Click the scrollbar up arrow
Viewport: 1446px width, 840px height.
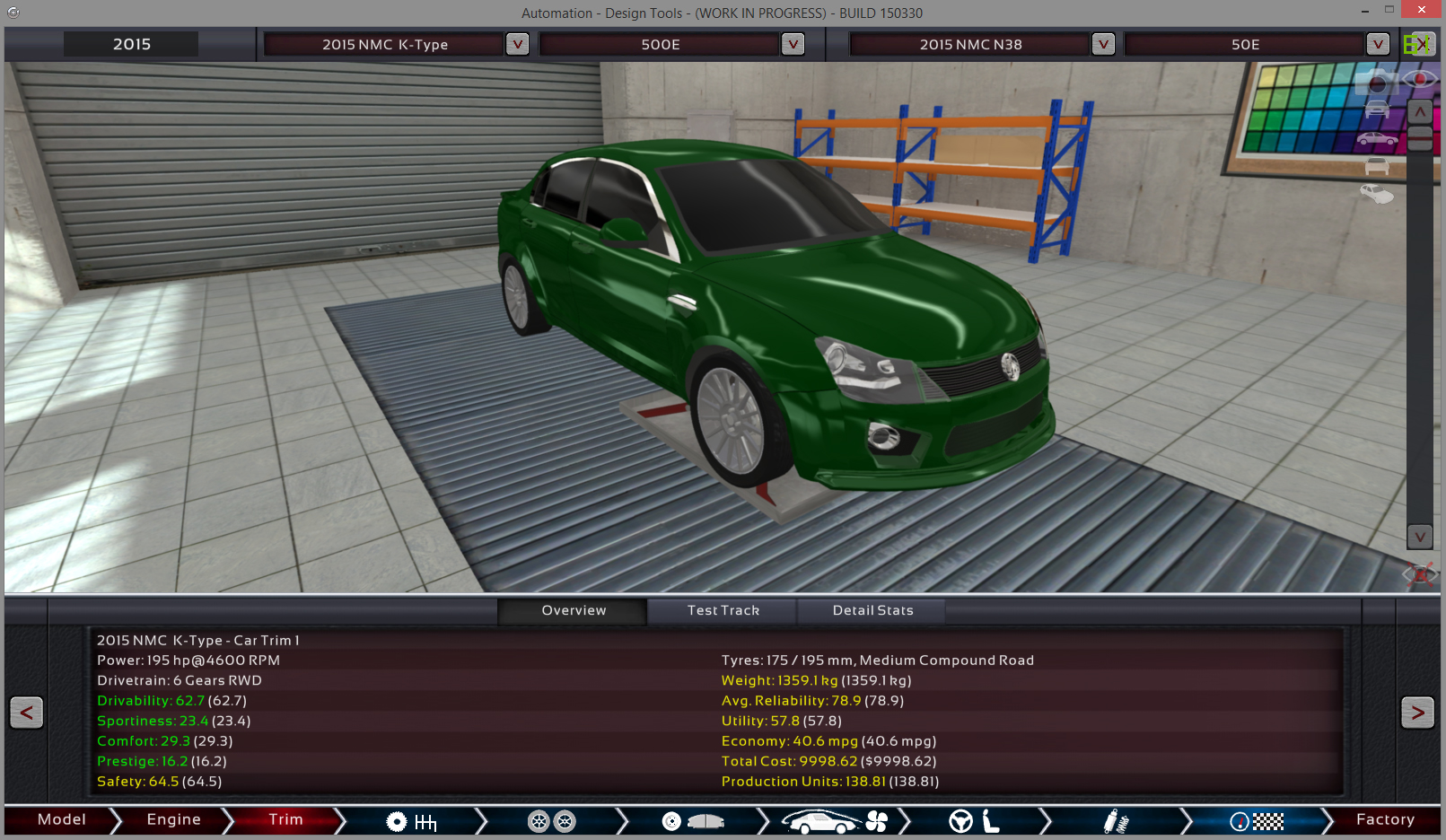coord(1419,112)
